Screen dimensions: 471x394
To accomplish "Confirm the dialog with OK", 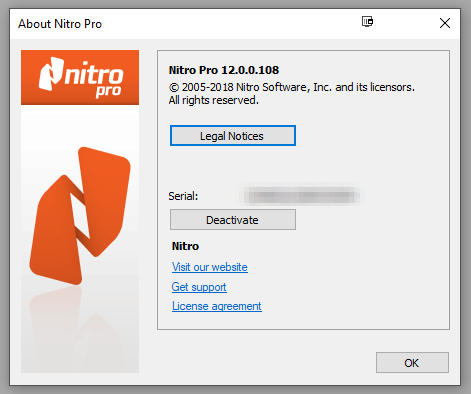I will [412, 363].
